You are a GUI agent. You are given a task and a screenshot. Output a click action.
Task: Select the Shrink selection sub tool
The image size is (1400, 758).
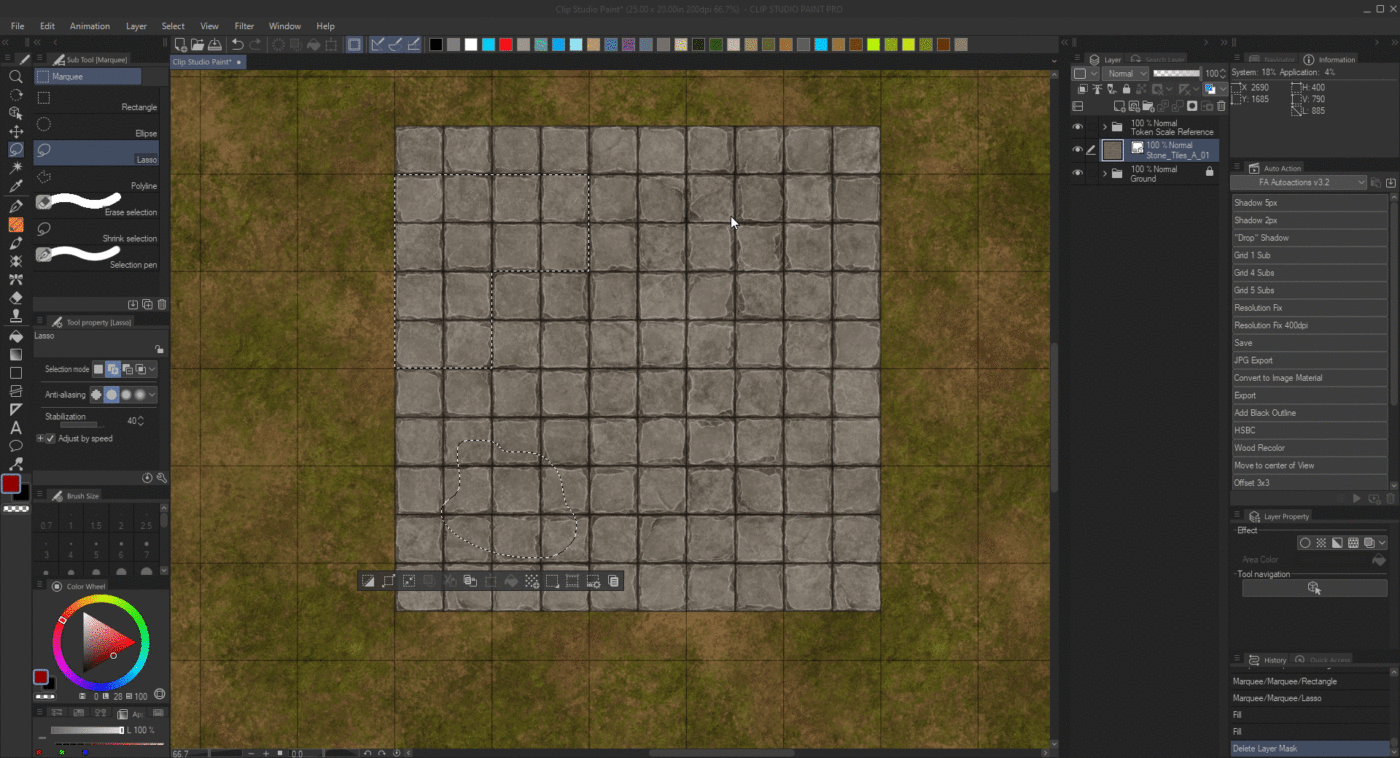pyautogui.click(x=96, y=232)
